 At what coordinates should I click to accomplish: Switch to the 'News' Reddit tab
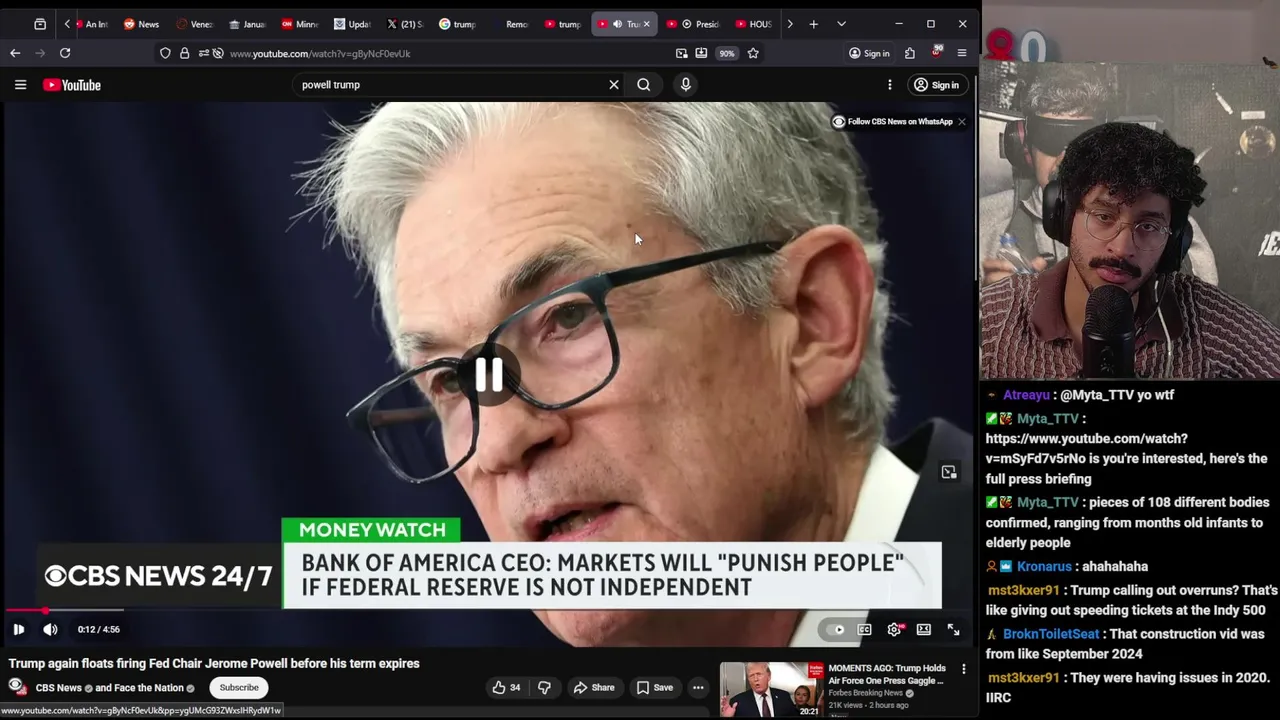tap(141, 24)
